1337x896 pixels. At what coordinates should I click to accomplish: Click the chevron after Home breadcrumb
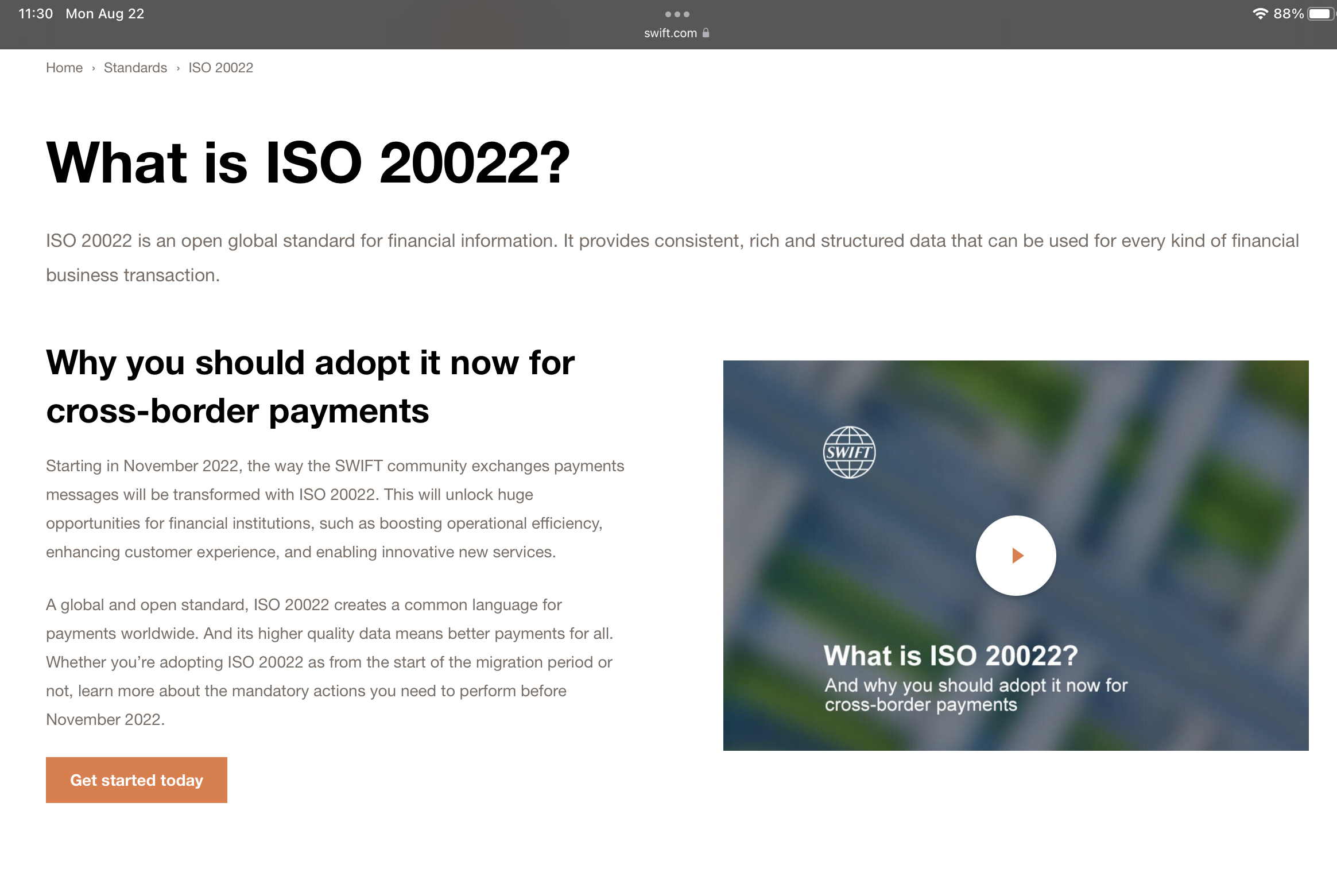click(x=94, y=68)
